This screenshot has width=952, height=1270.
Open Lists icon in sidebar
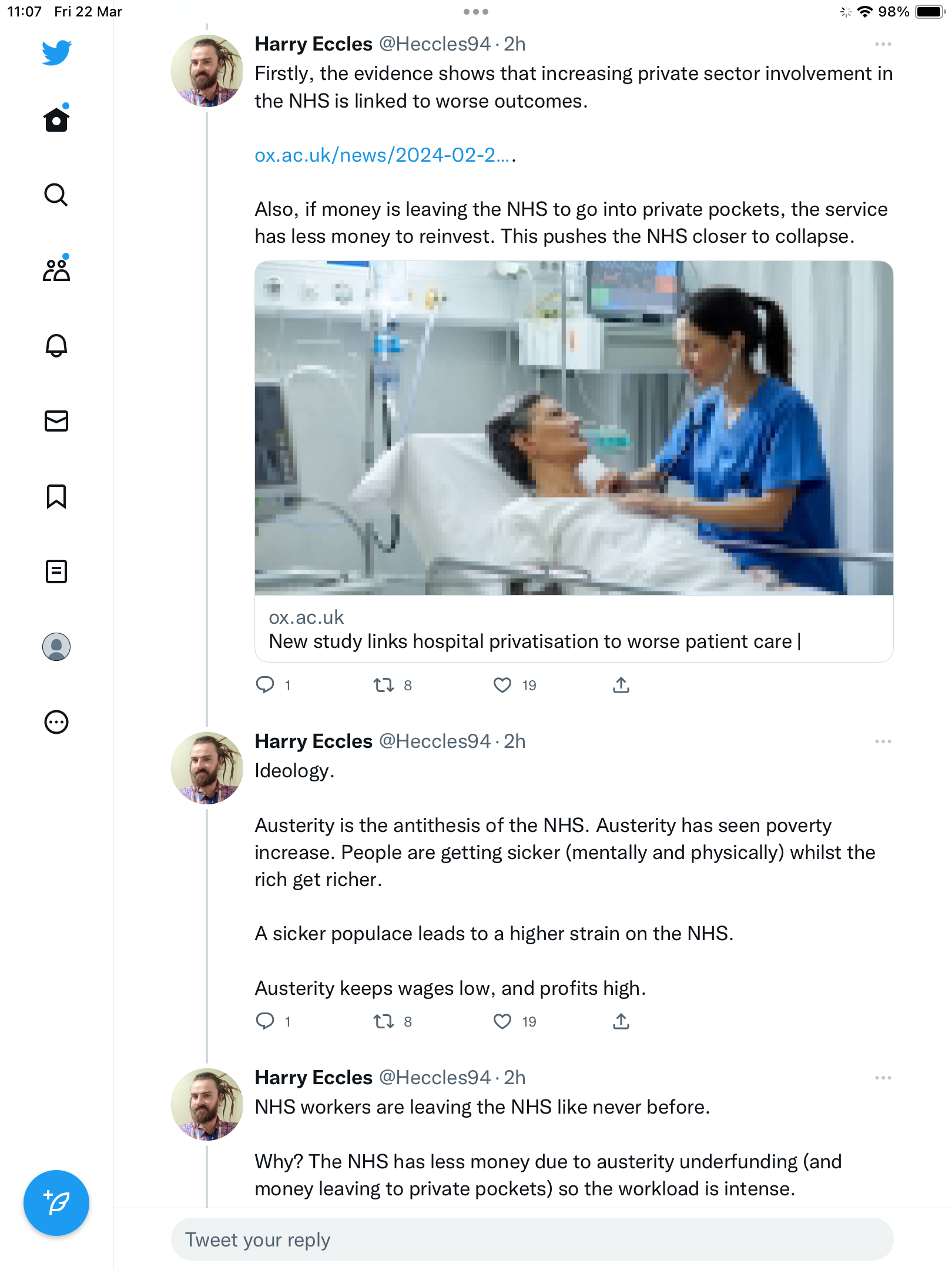click(x=56, y=571)
